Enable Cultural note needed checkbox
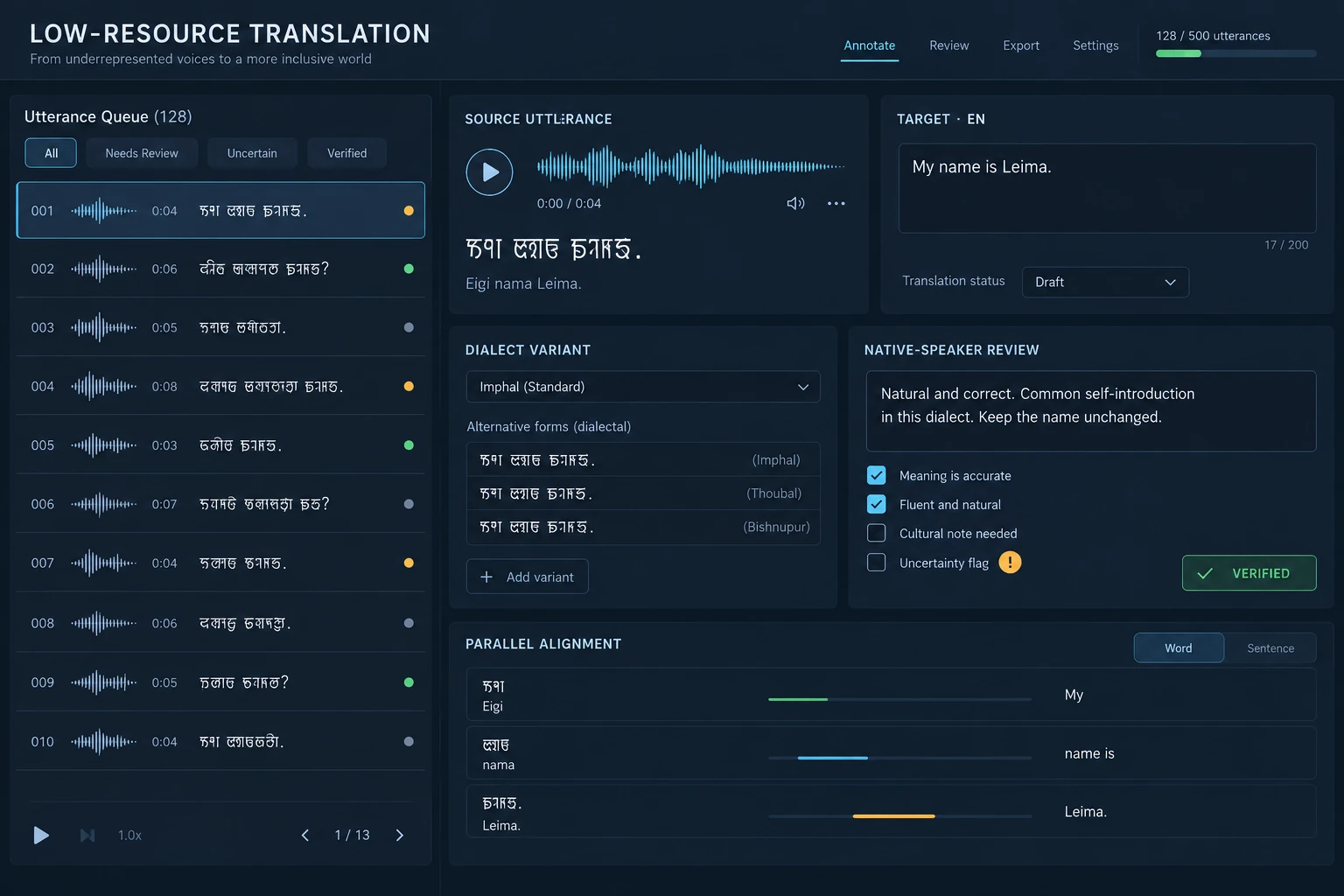 coord(876,533)
